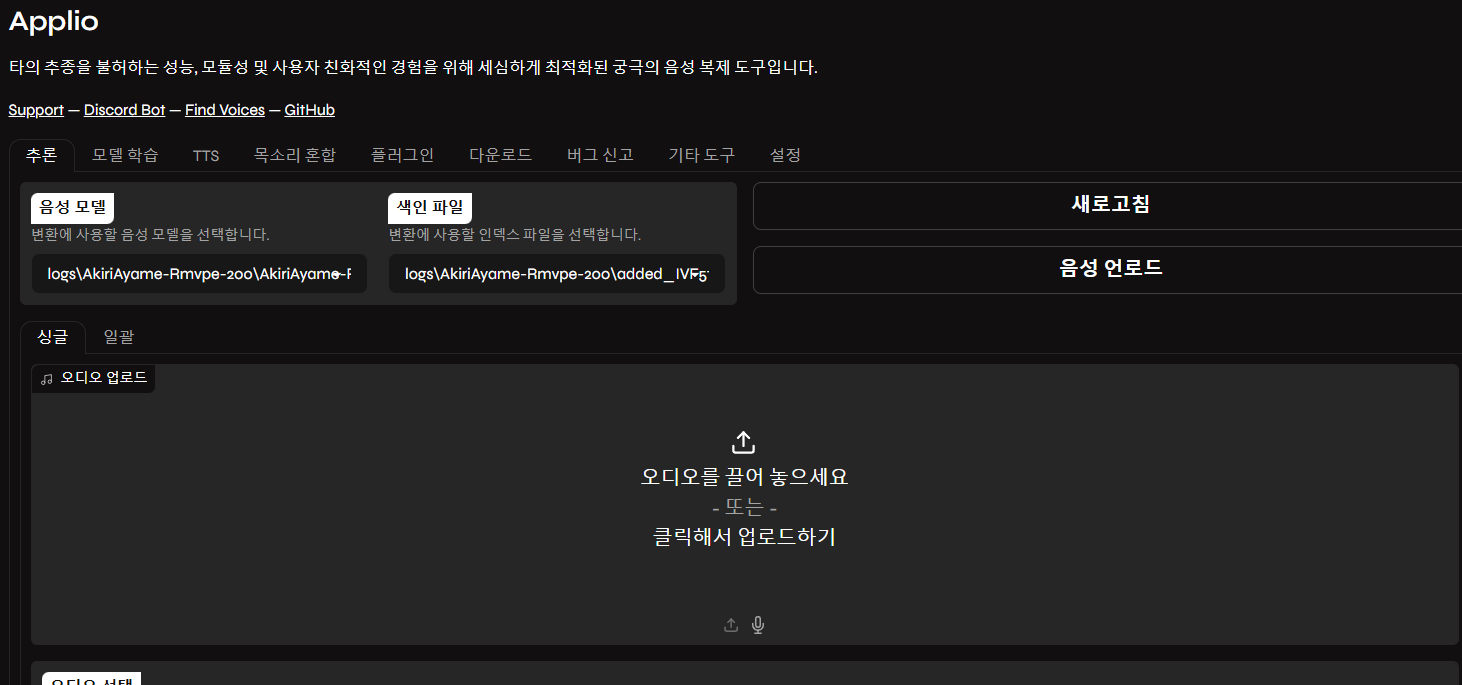Open the 색인 파일 dropdown
Viewport: 1462px width, 685px height.
pyautogui.click(x=556, y=273)
